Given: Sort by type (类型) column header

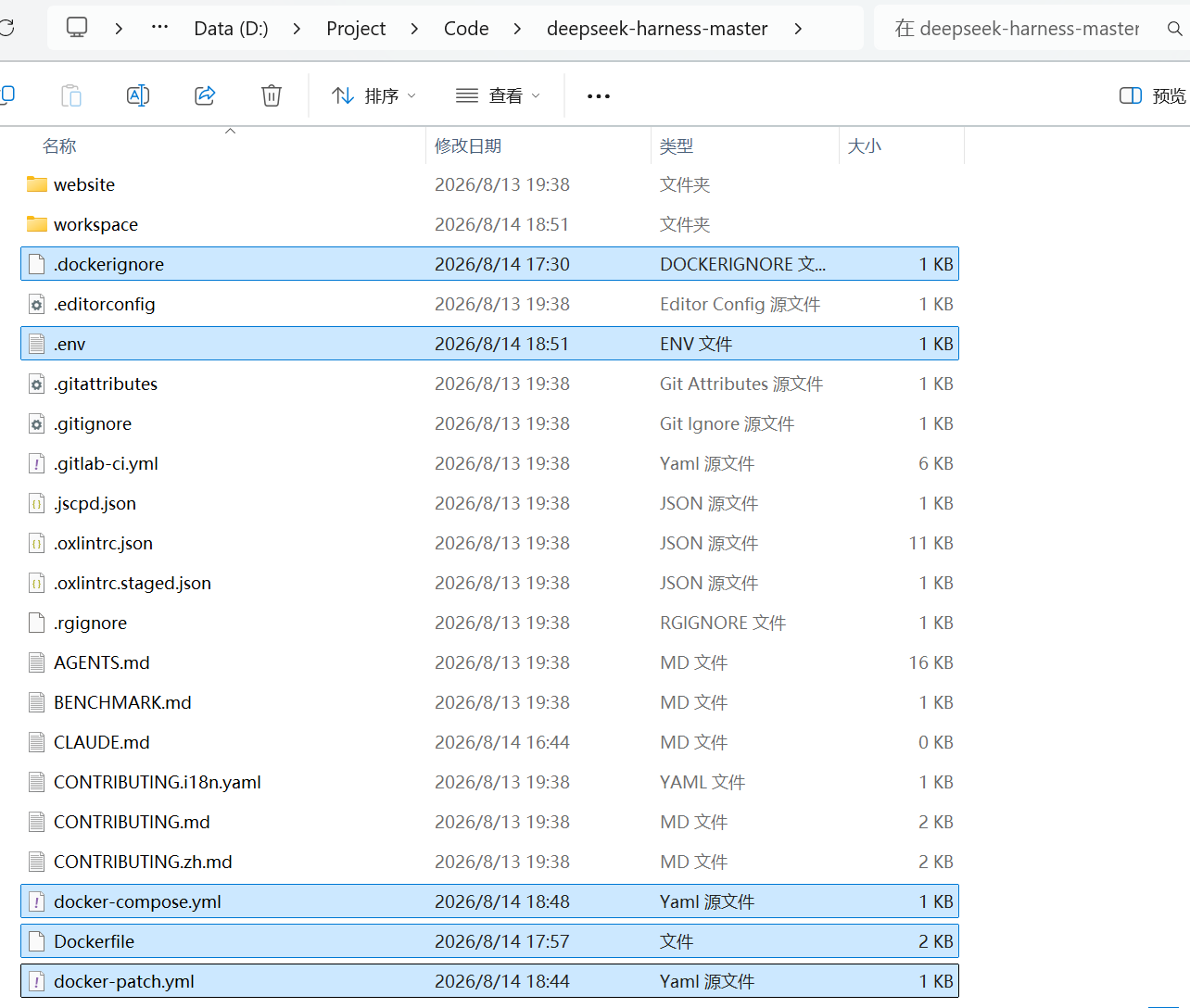Looking at the screenshot, I should pos(677,146).
